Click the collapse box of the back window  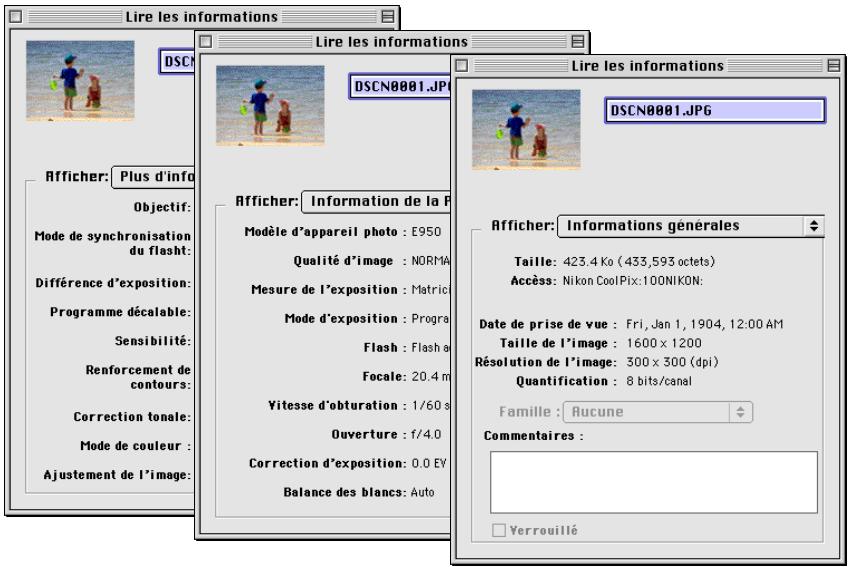coord(388,17)
